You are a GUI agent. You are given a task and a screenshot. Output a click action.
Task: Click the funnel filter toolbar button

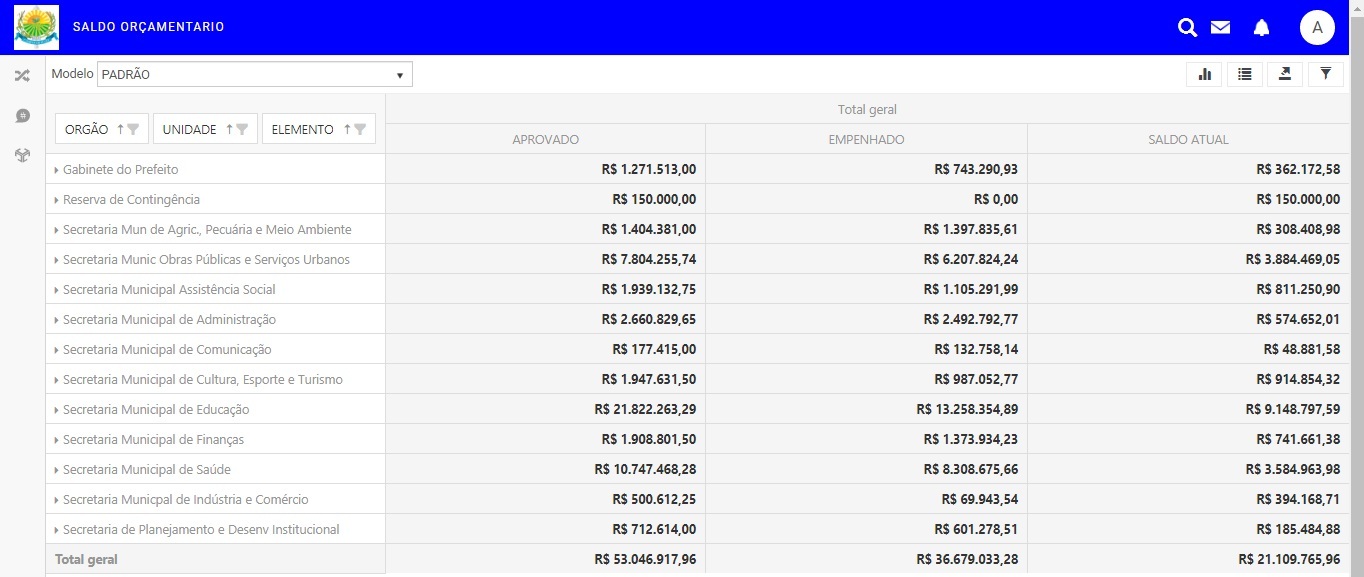point(1325,74)
